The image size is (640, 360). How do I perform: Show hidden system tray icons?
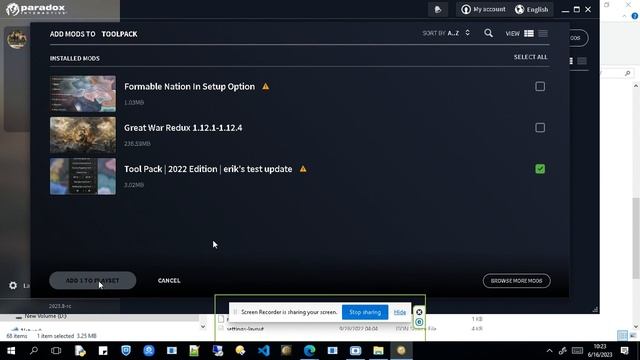549,351
